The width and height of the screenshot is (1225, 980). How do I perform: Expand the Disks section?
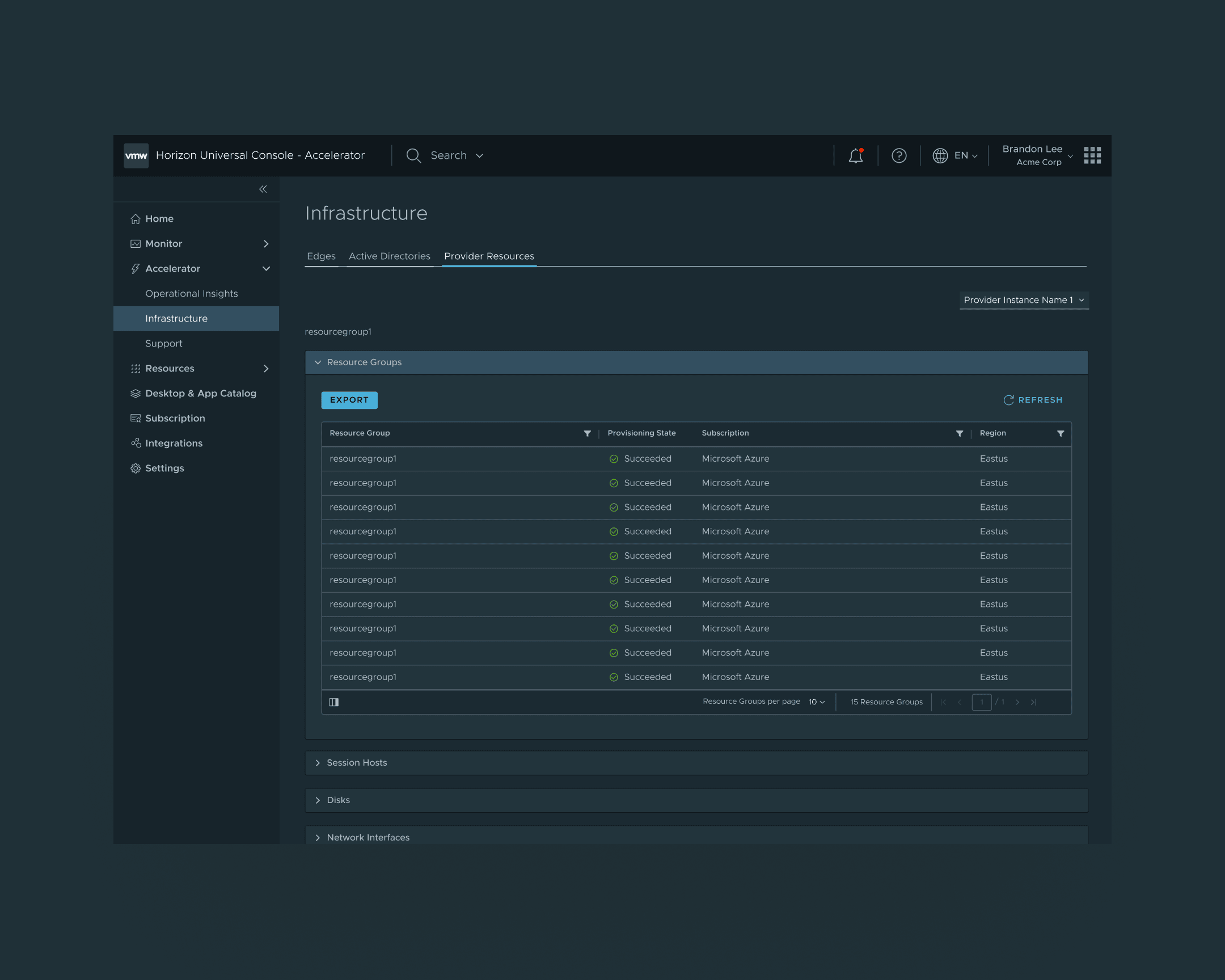point(339,799)
